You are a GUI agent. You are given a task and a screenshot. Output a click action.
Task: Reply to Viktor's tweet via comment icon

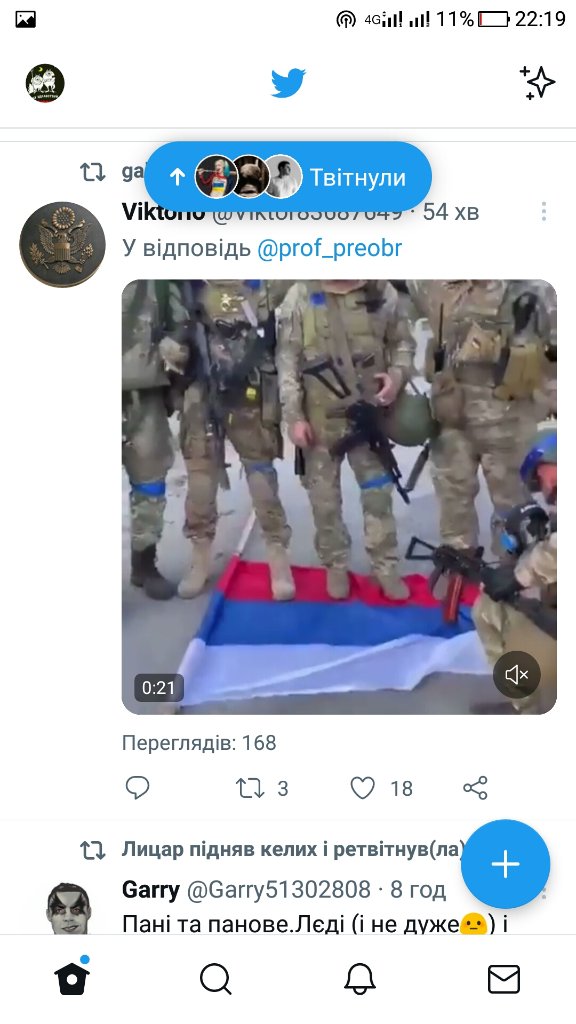(x=137, y=788)
